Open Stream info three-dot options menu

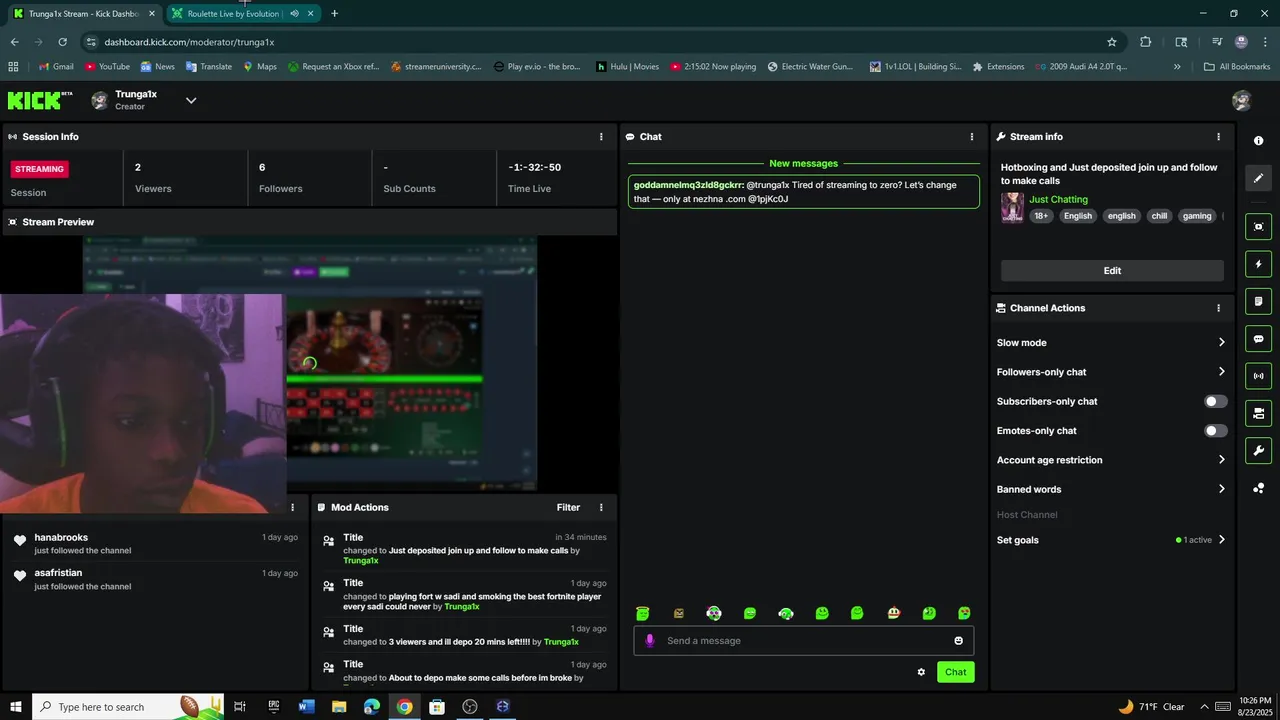1218,137
